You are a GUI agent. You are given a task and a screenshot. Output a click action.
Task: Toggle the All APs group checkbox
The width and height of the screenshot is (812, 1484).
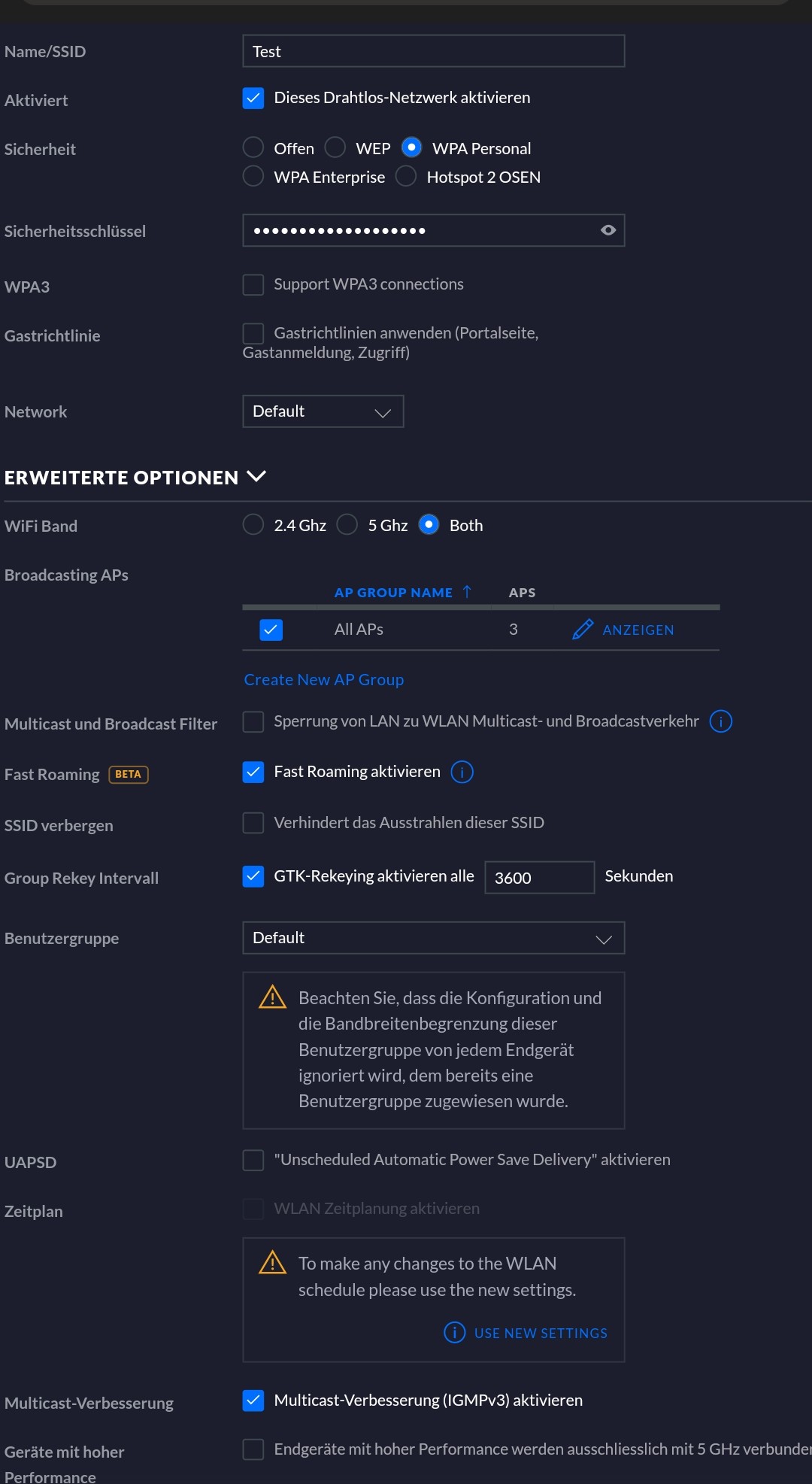[271, 630]
